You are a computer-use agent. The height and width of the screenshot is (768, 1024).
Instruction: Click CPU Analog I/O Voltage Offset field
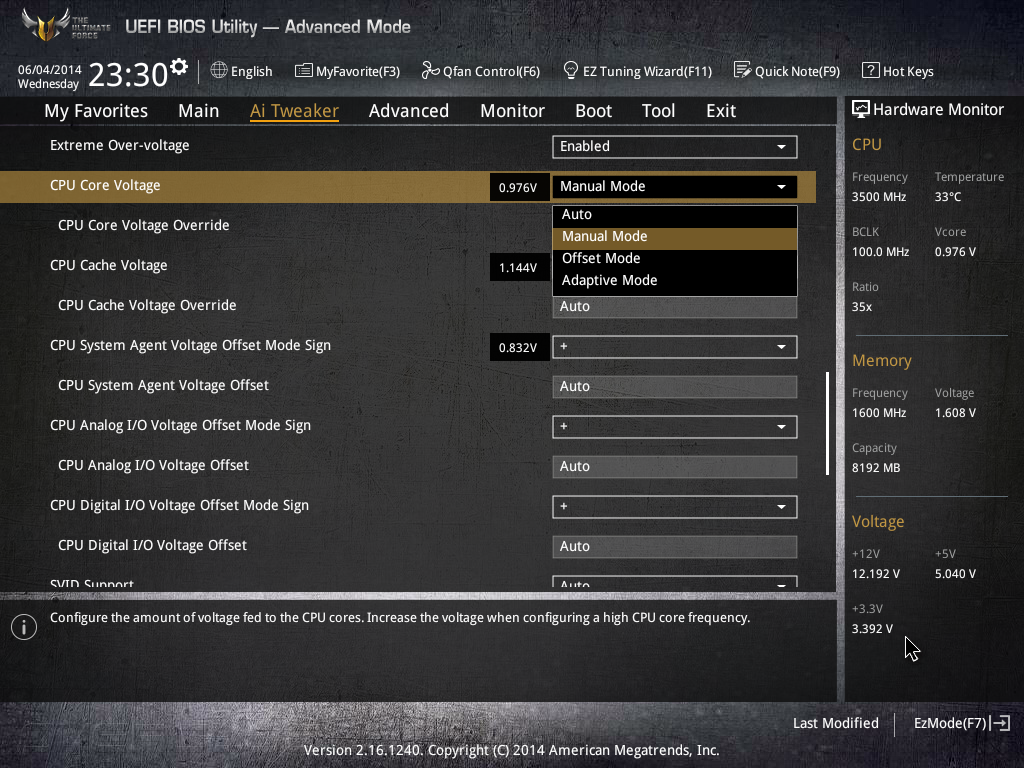[x=675, y=466]
